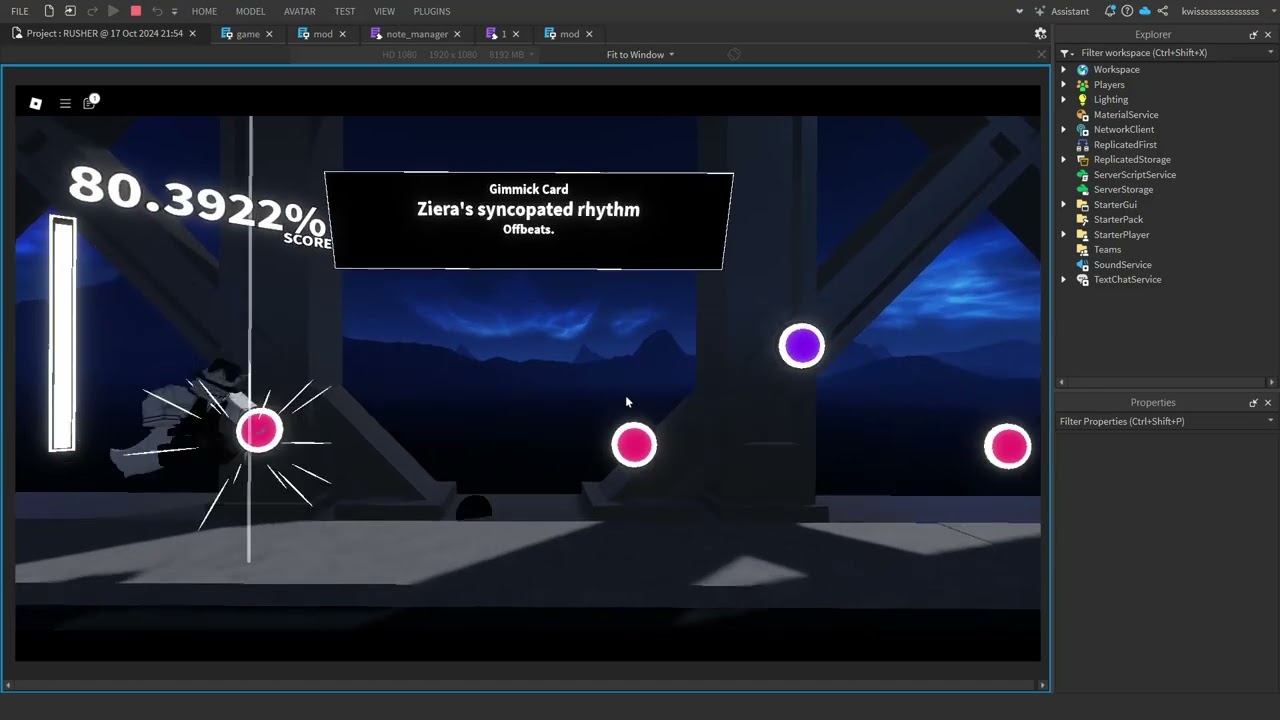1280x720 pixels.
Task: Select SoundService in the Explorer
Action: click(x=1121, y=265)
